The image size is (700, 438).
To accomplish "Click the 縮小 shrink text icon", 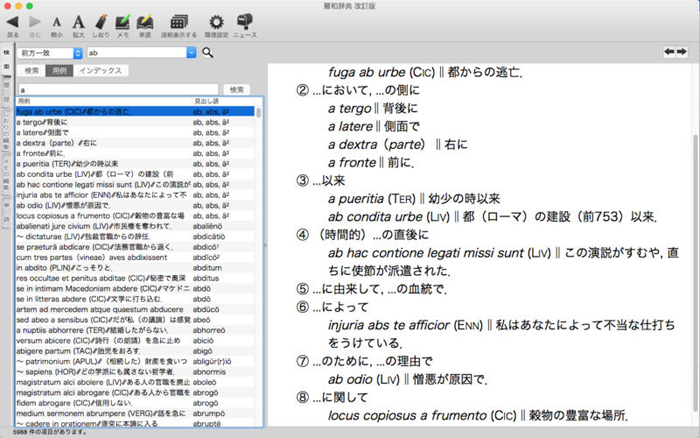I will point(56,20).
